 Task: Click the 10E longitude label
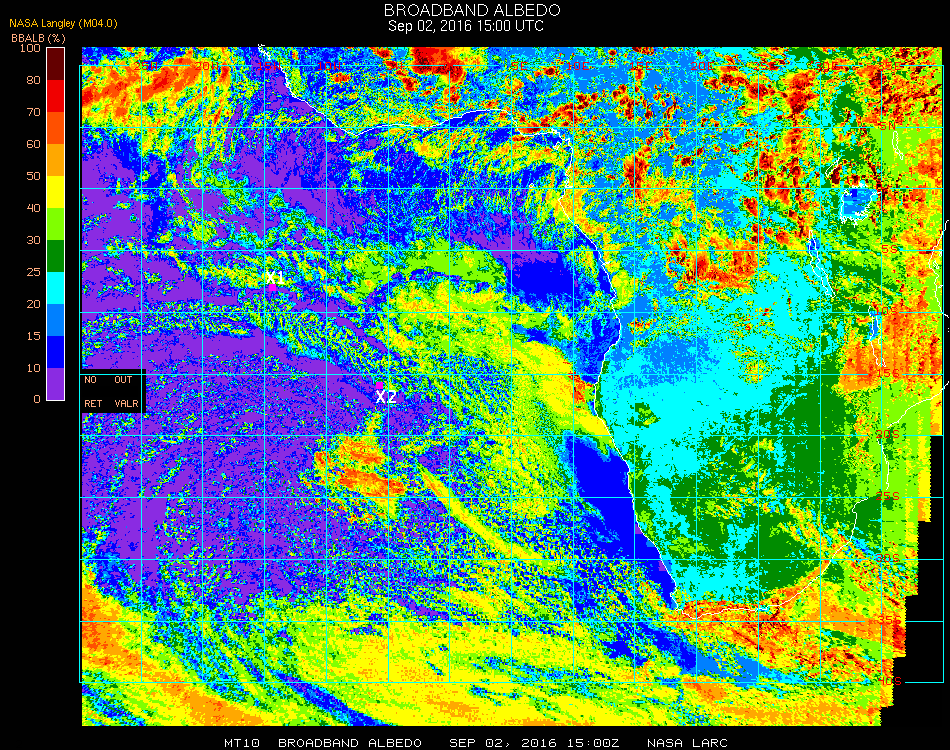pyautogui.click(x=577, y=65)
